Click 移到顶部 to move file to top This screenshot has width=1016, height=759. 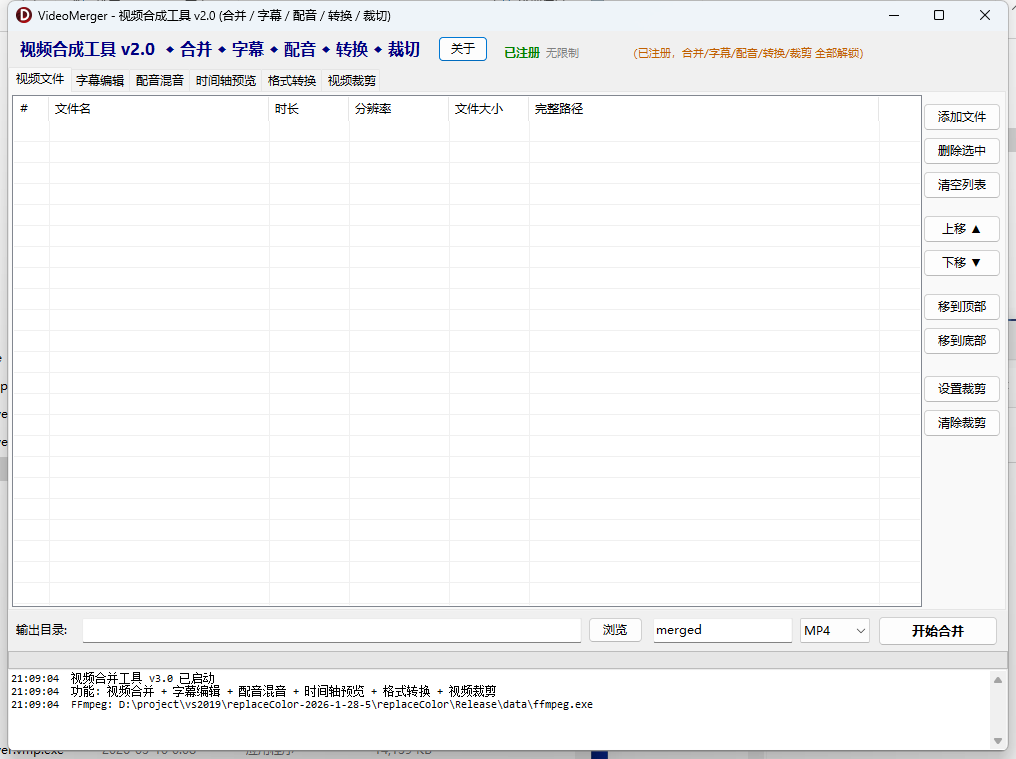click(x=961, y=307)
